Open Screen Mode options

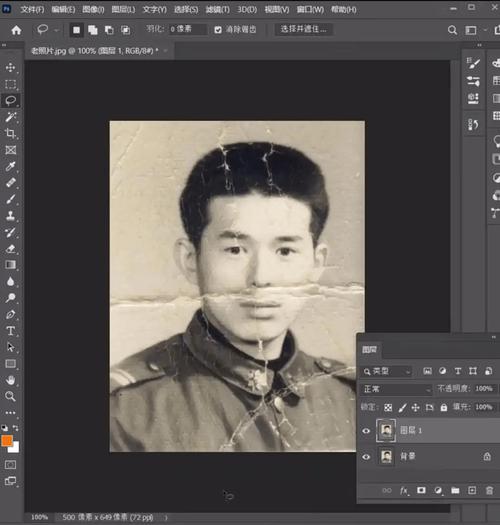click(x=10, y=481)
